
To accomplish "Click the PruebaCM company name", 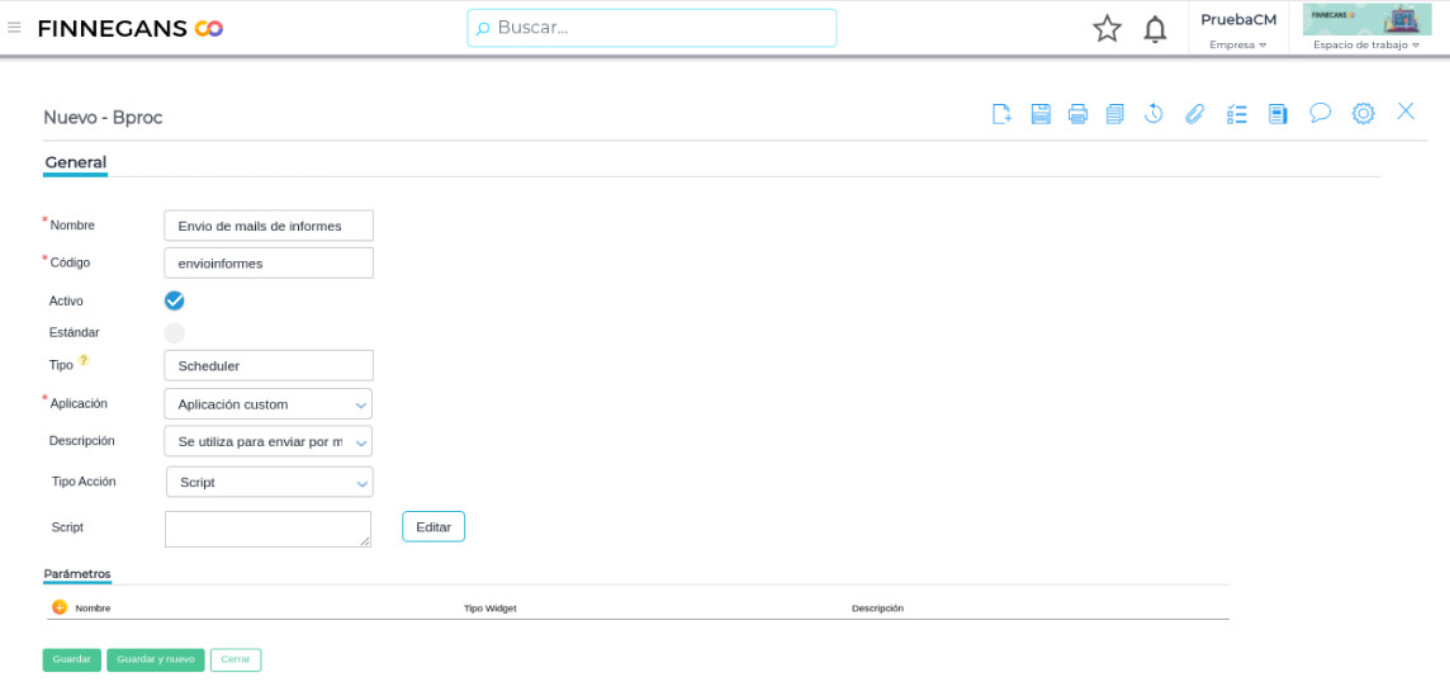I will [1238, 20].
